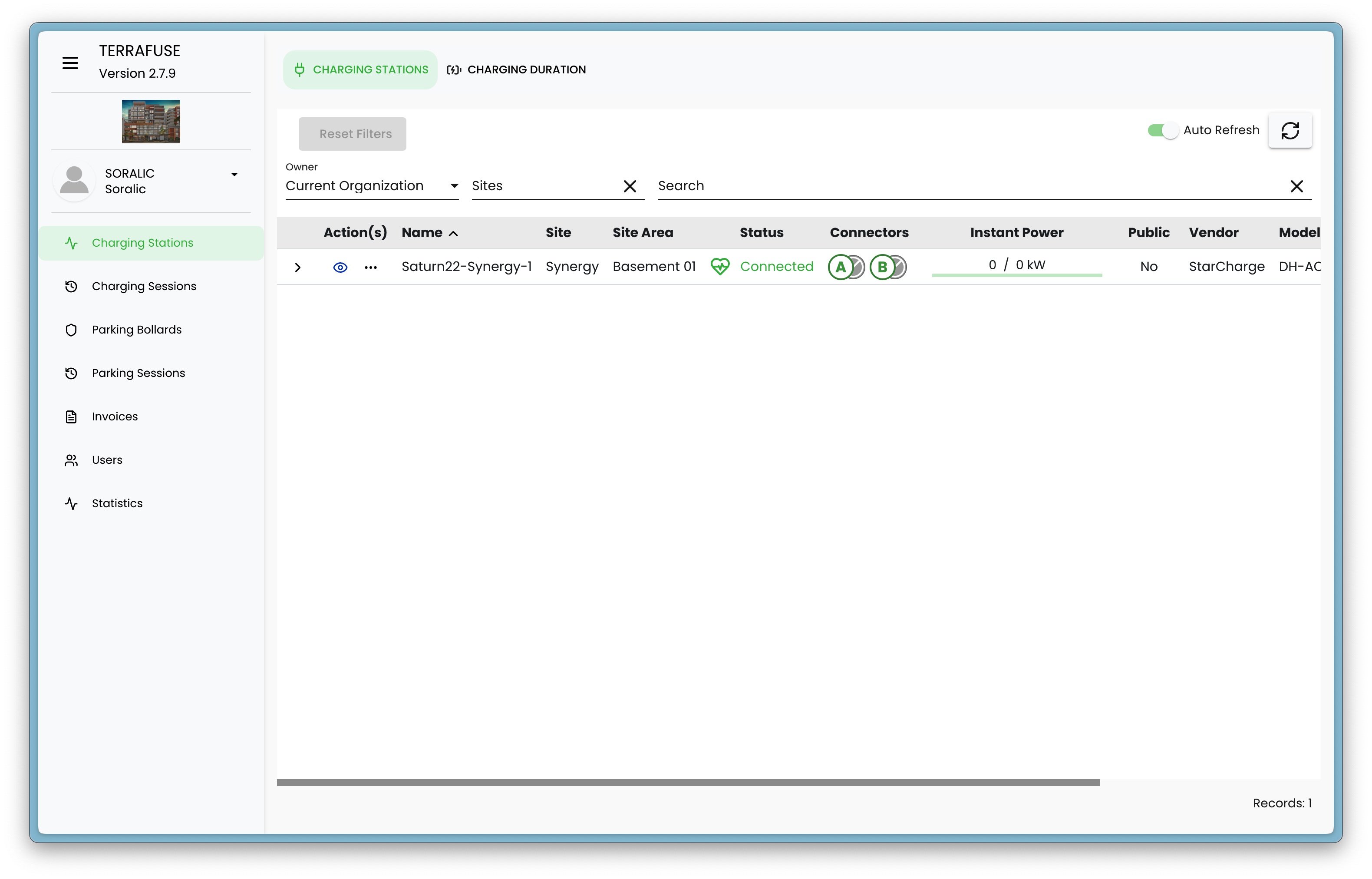Click the heartbeat Connected status icon

click(x=720, y=267)
